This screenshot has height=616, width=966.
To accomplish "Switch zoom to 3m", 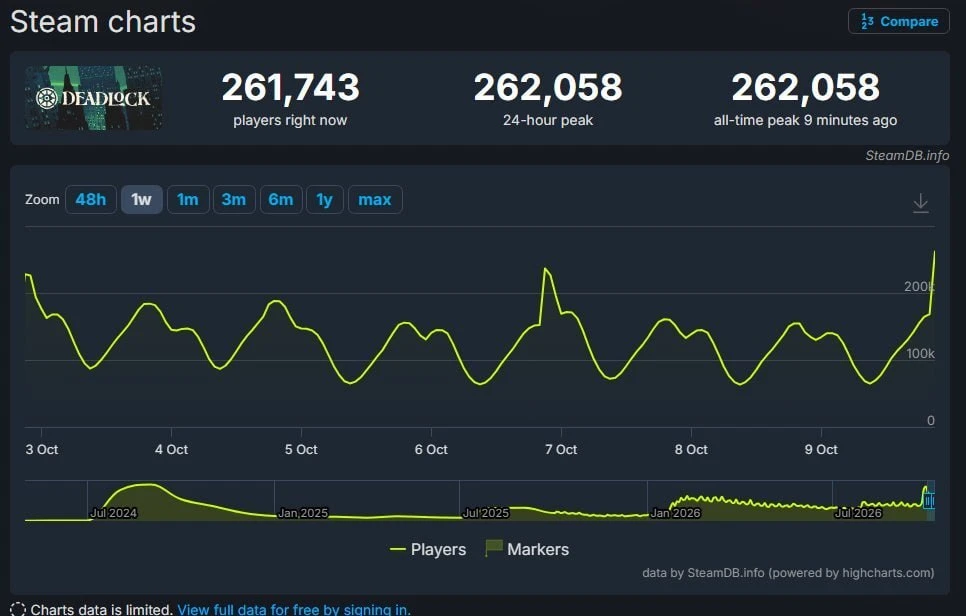I will pos(234,200).
